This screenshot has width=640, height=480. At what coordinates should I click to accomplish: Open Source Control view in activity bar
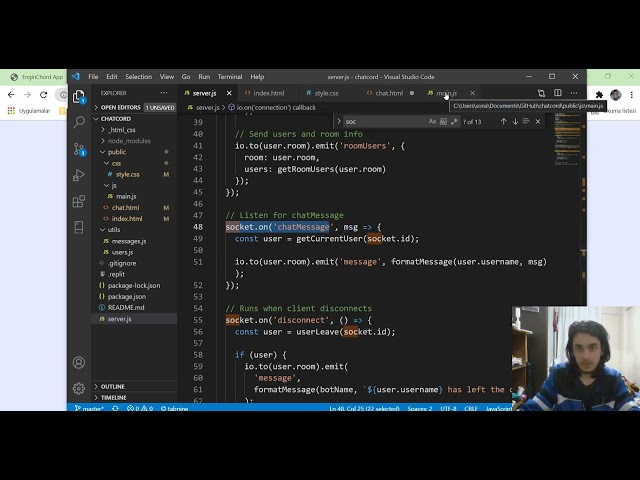point(79,149)
